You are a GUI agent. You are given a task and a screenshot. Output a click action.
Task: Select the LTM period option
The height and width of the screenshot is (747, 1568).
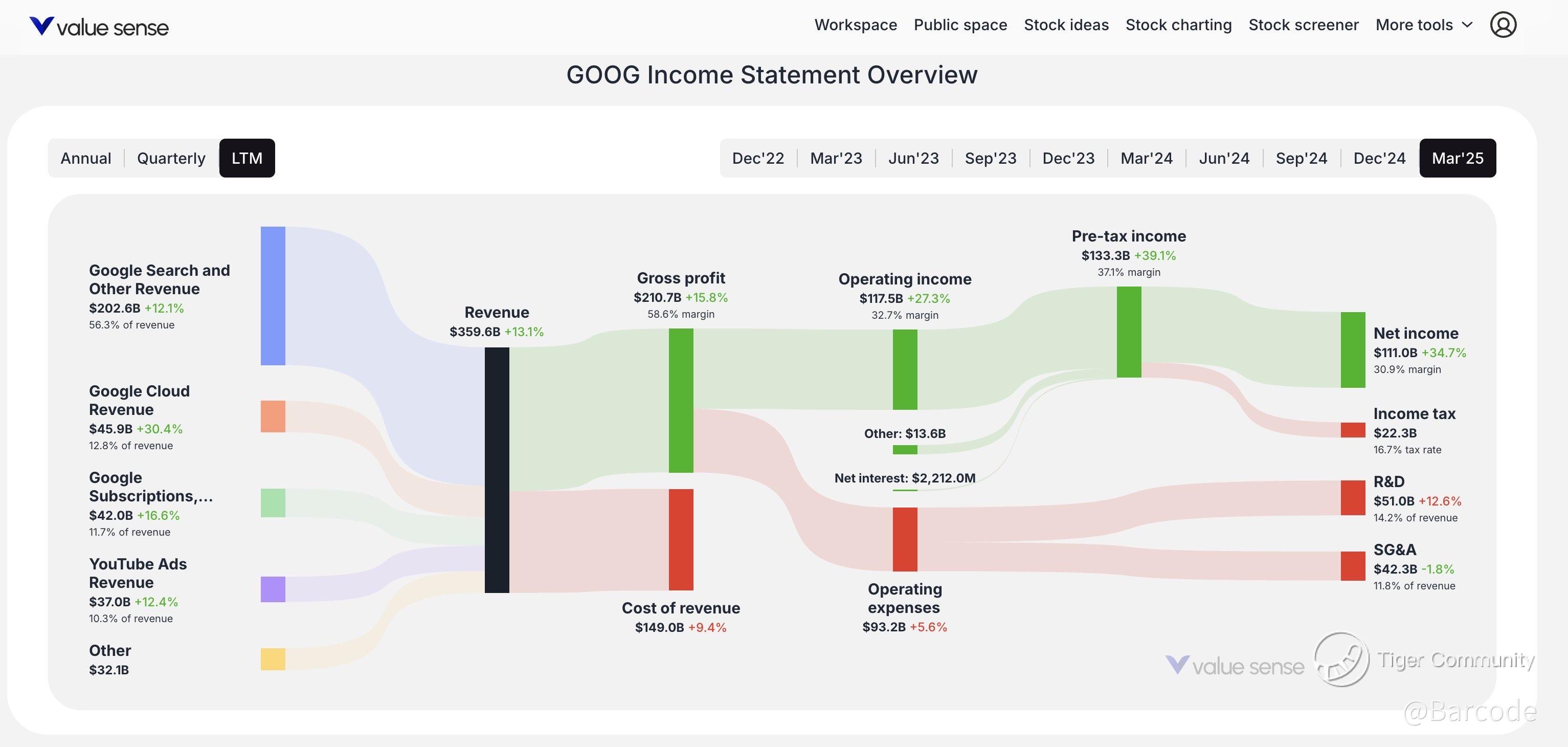tap(247, 158)
